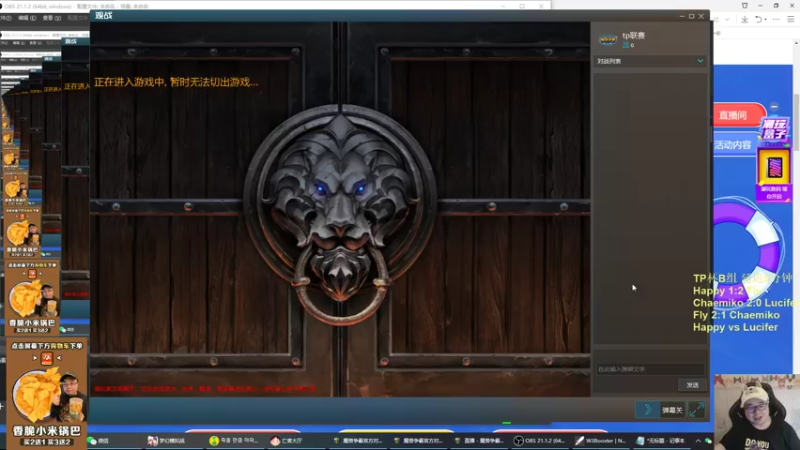The image size is (800, 450).
Task: Click the viewer count icon under tp联赛
Action: click(x=626, y=45)
